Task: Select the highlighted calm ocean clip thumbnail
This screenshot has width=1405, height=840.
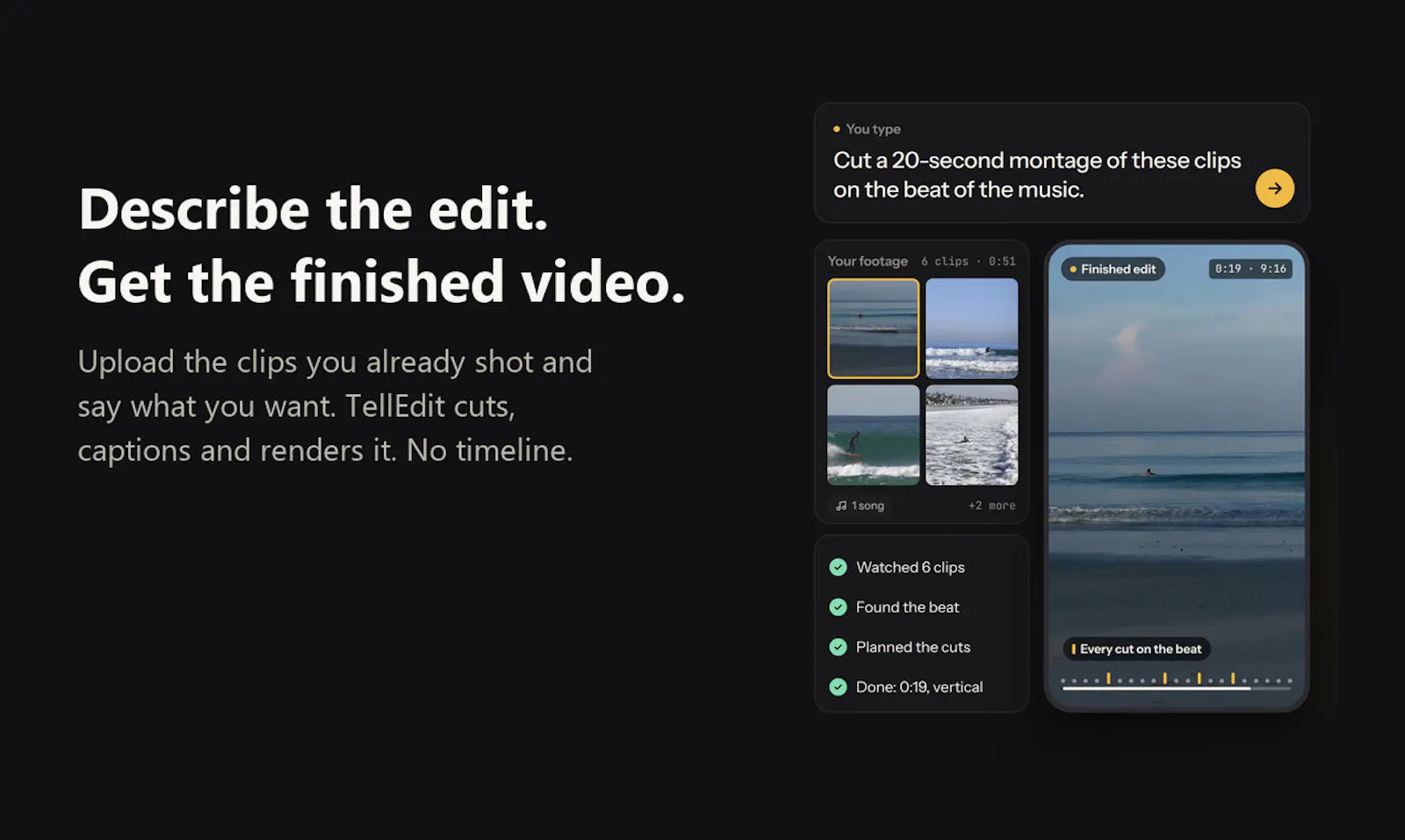Action: (x=873, y=328)
